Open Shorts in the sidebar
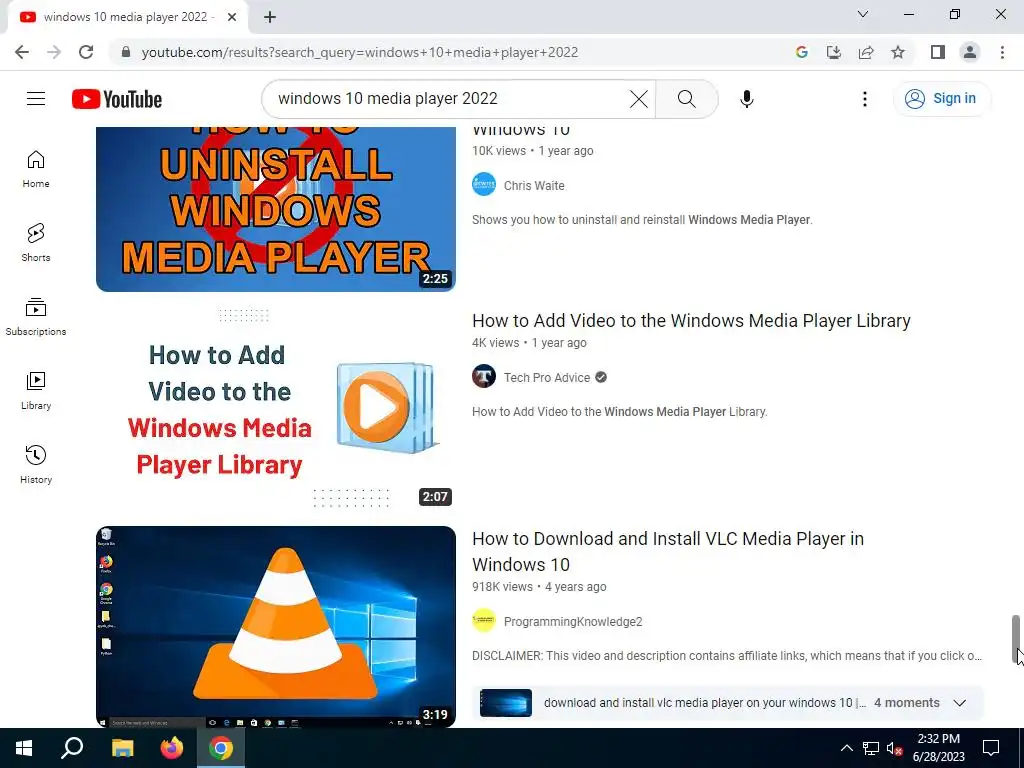This screenshot has width=1024, height=768. tap(36, 243)
